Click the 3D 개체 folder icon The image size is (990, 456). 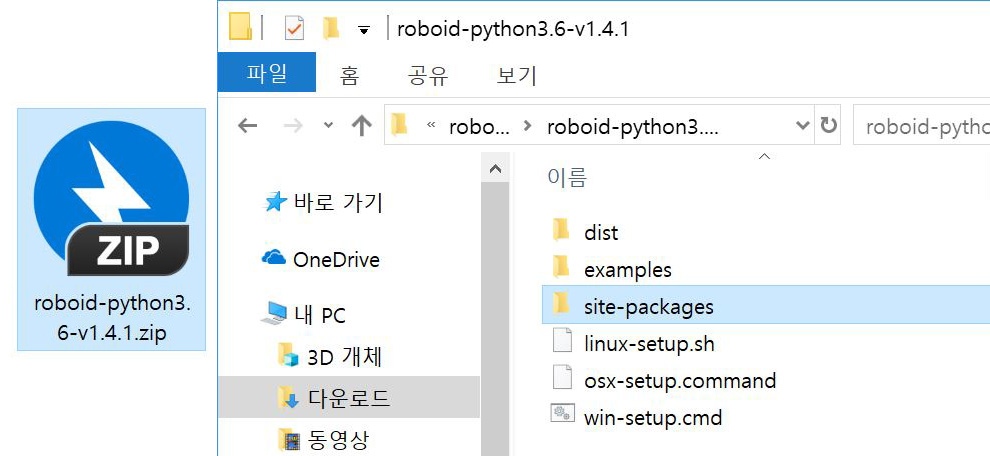point(289,356)
